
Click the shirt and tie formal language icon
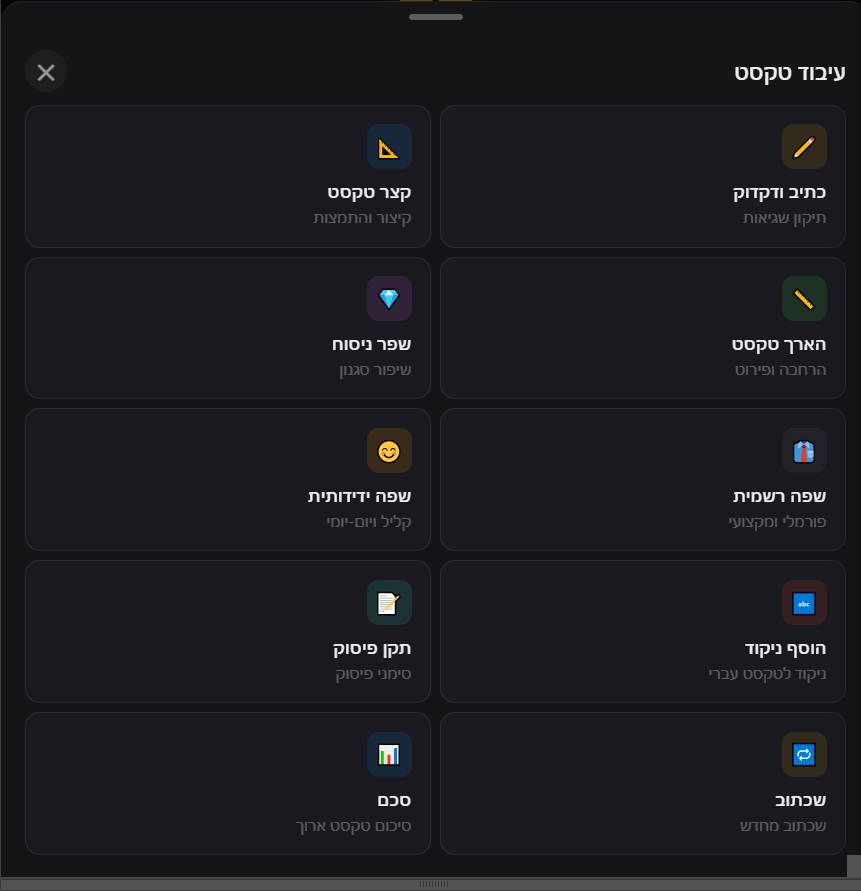[x=804, y=451]
